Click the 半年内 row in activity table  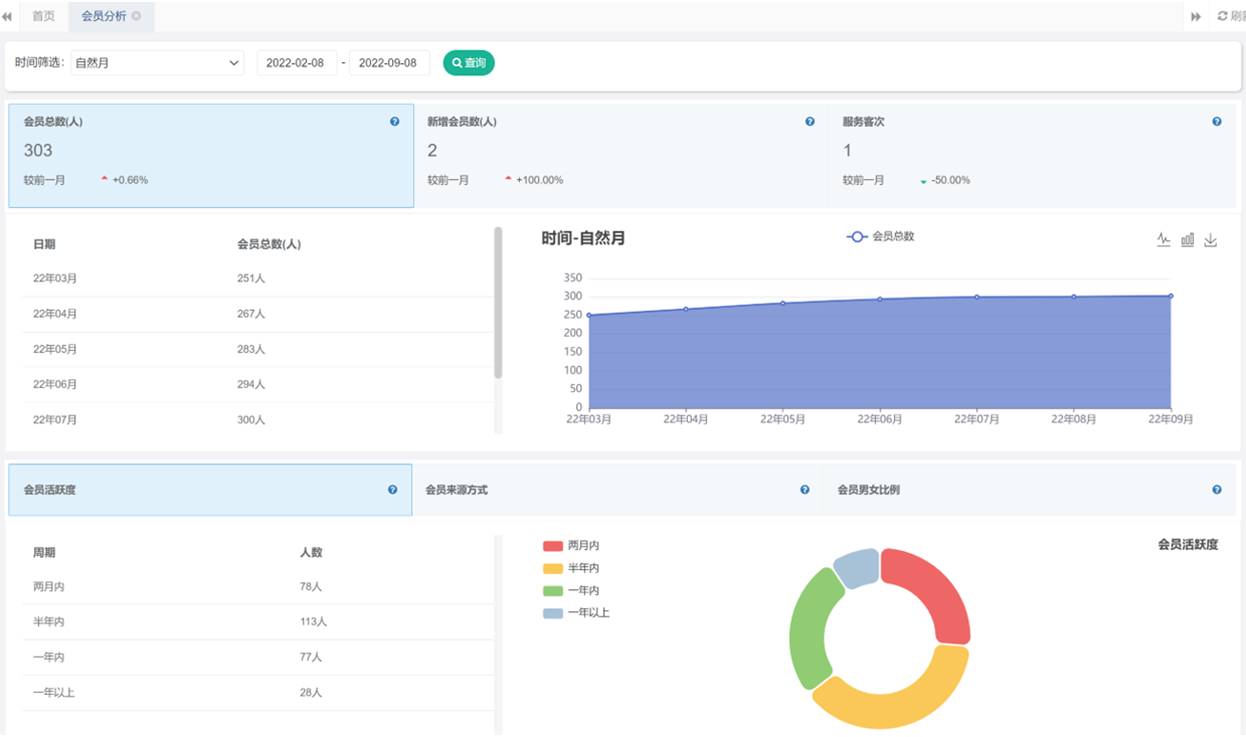[258, 622]
